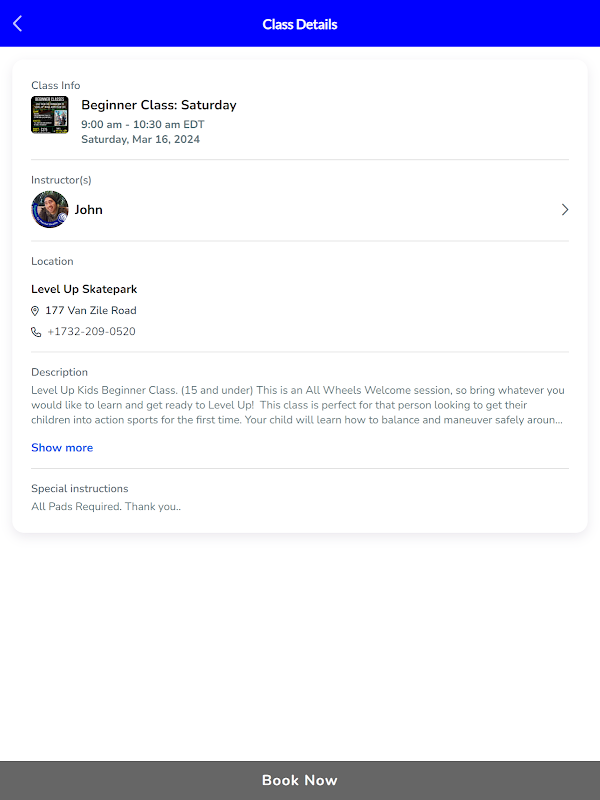Screen dimensions: 600x800
Task: Tap the 9:00 am - 10:30 am time
Action: click(x=143, y=124)
